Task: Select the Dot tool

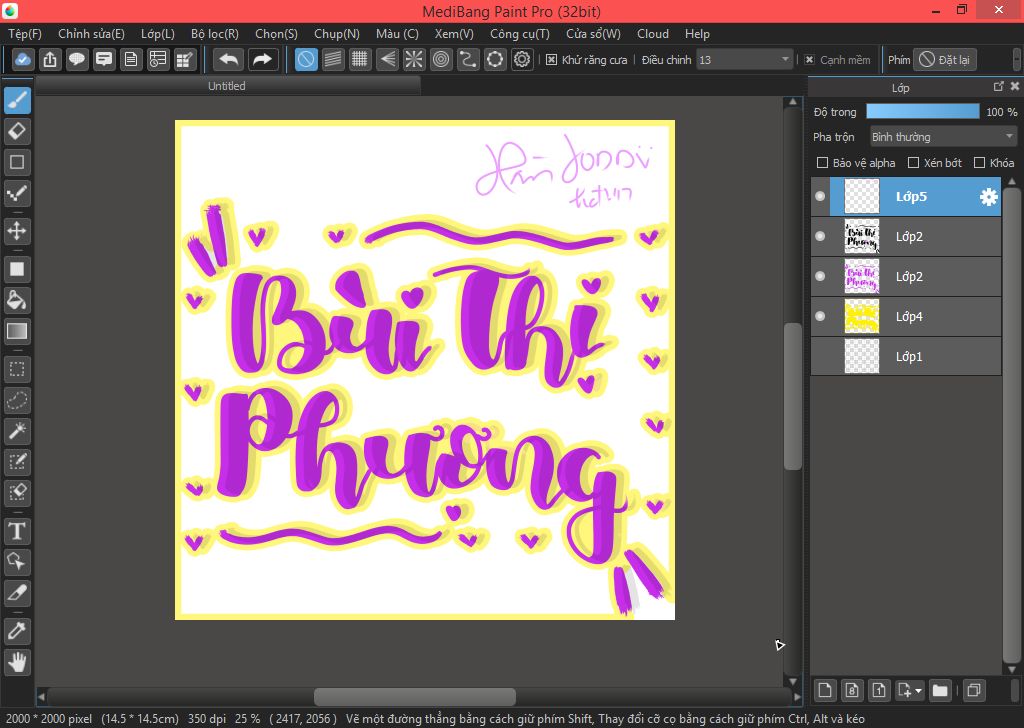Action: tap(17, 193)
